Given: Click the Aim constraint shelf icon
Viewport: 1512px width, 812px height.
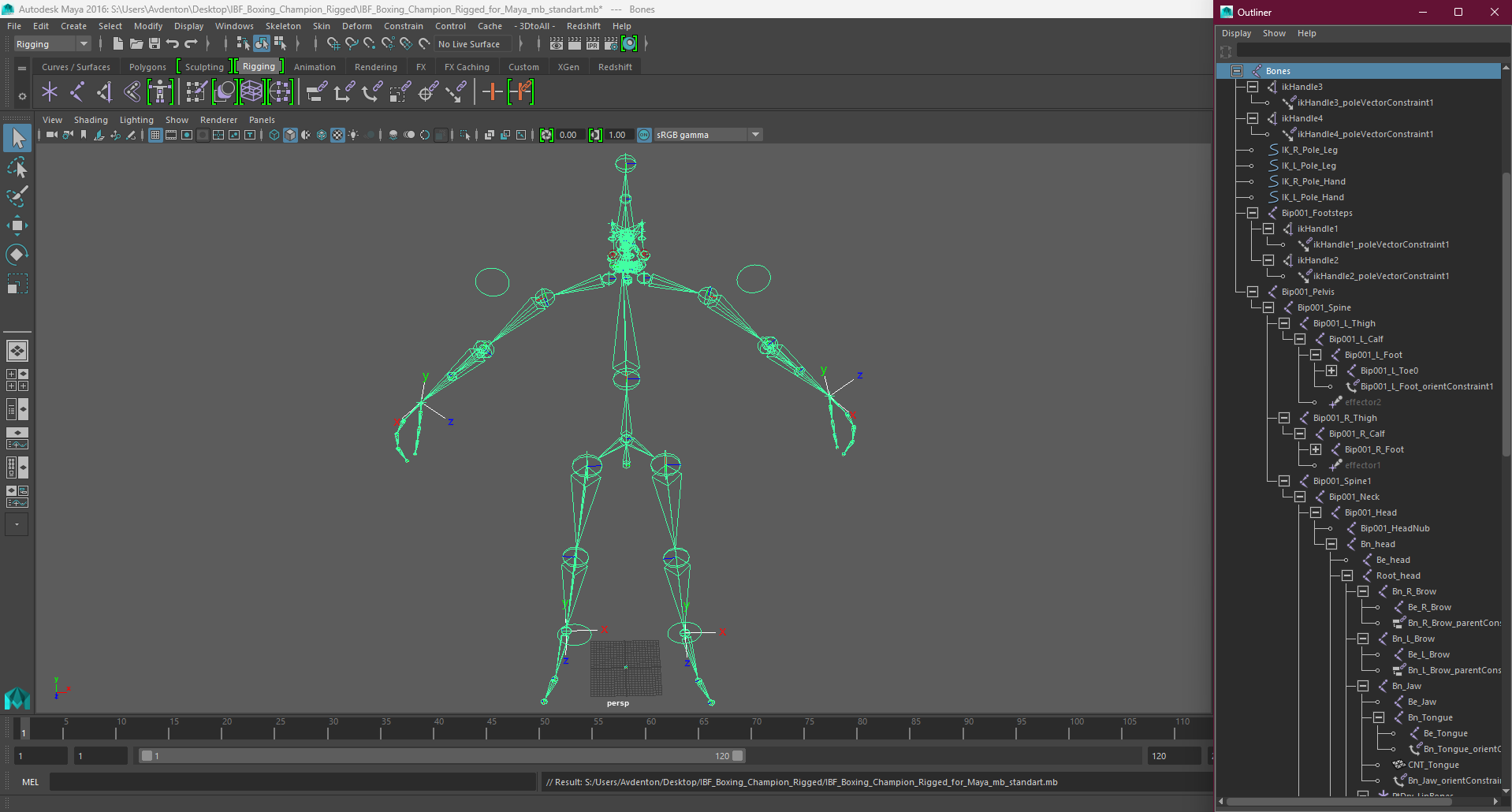Looking at the screenshot, I should tap(429, 92).
